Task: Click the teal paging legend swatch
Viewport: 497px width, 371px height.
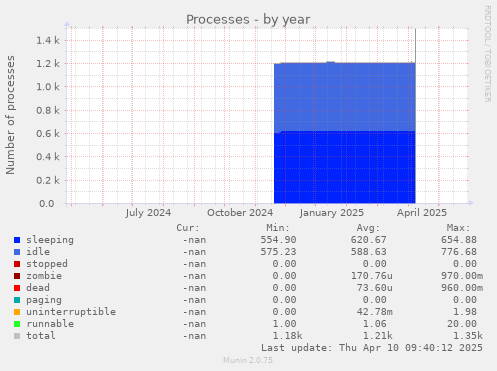Action: (x=17, y=300)
